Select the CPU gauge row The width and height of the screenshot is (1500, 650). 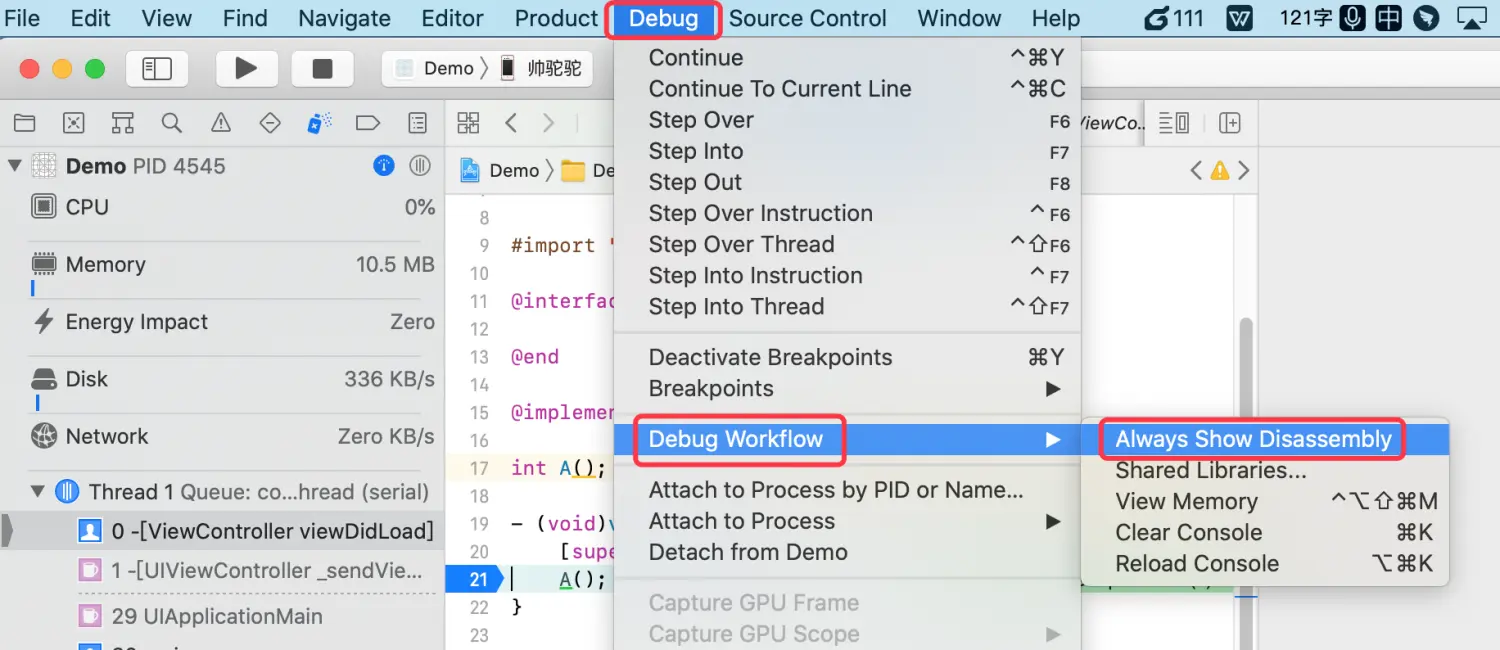[233, 207]
